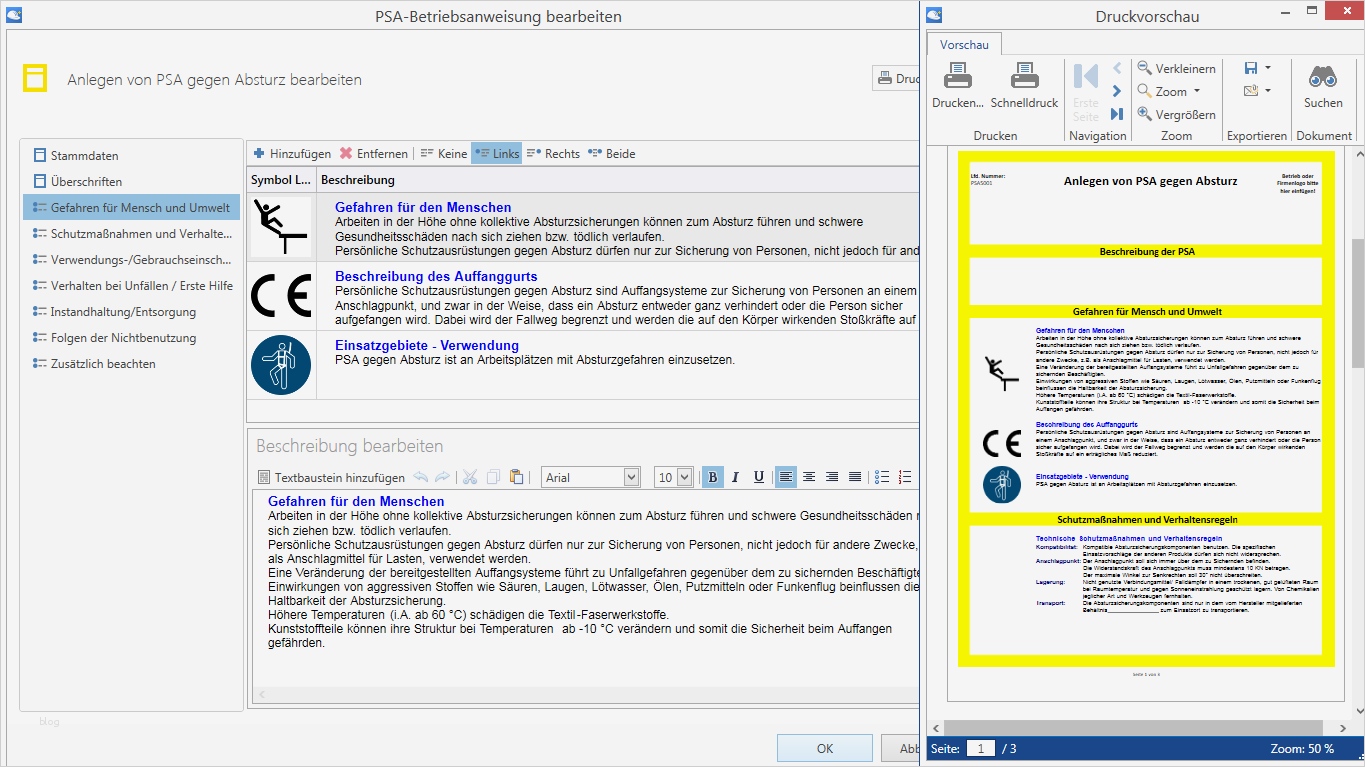
Task: Open the font size dropdown
Action: click(684, 477)
